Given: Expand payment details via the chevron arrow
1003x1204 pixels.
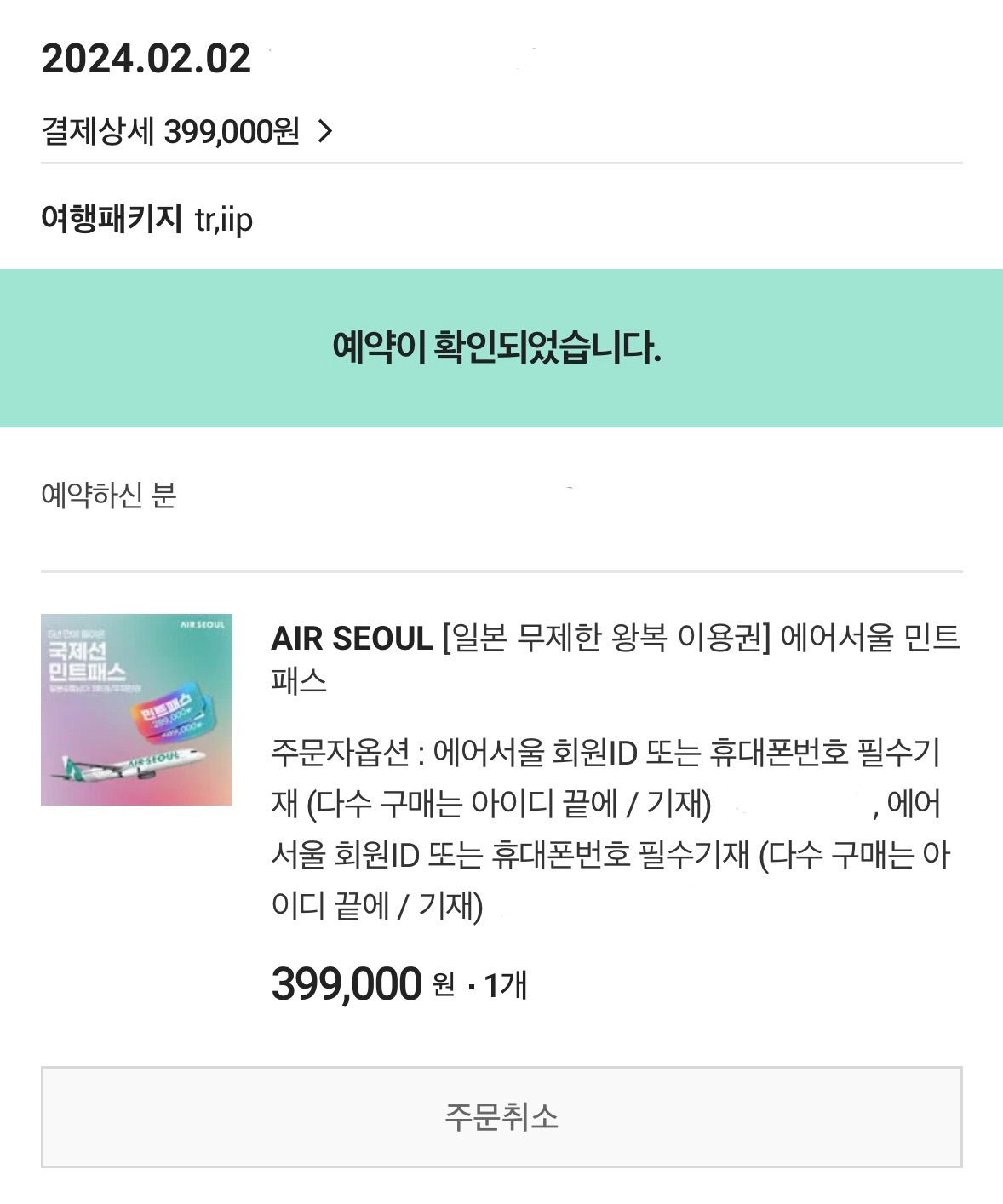Looking at the screenshot, I should (324, 131).
